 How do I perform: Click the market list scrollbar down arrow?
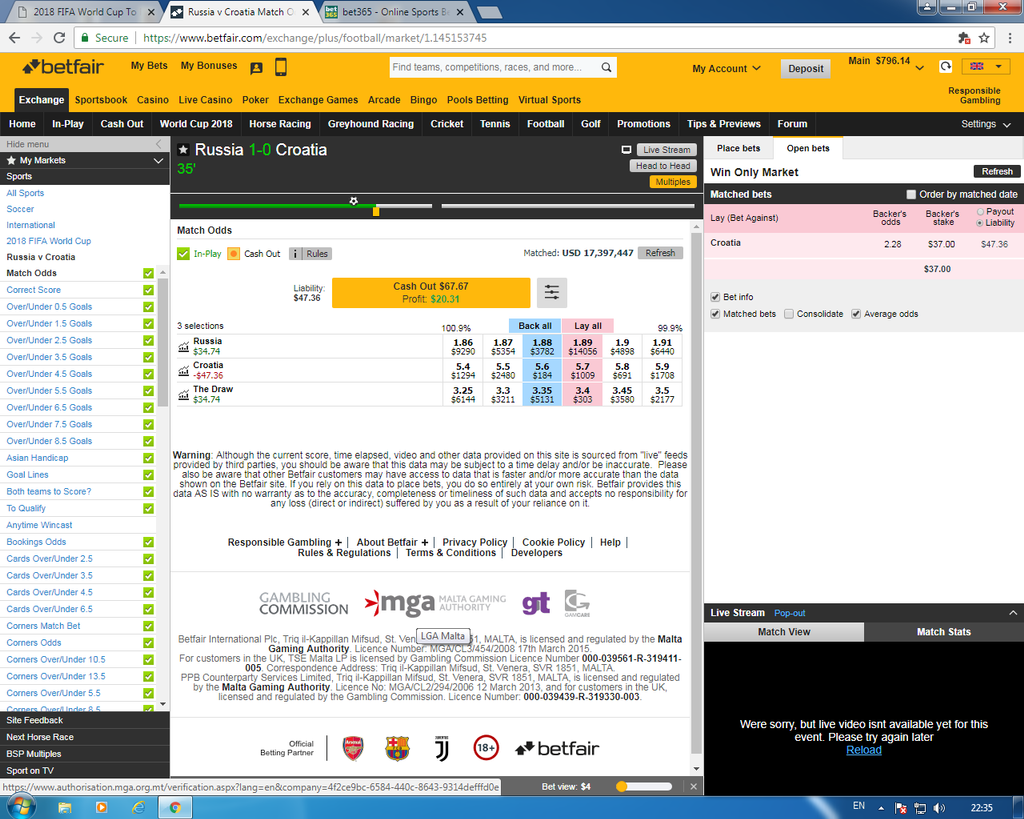163,704
